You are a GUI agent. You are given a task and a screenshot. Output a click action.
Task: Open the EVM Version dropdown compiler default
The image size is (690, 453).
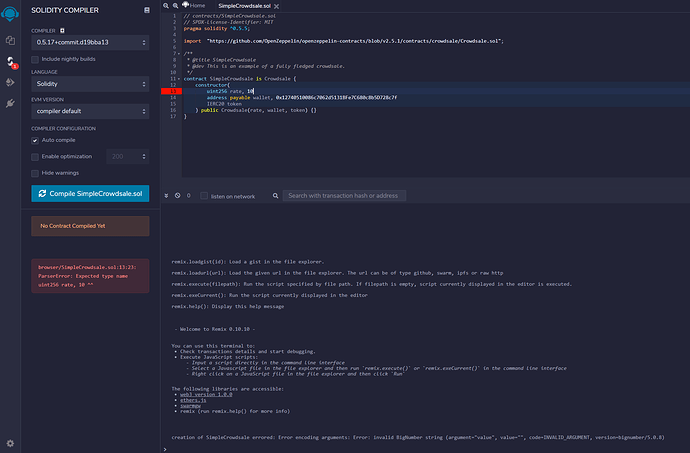tap(90, 111)
